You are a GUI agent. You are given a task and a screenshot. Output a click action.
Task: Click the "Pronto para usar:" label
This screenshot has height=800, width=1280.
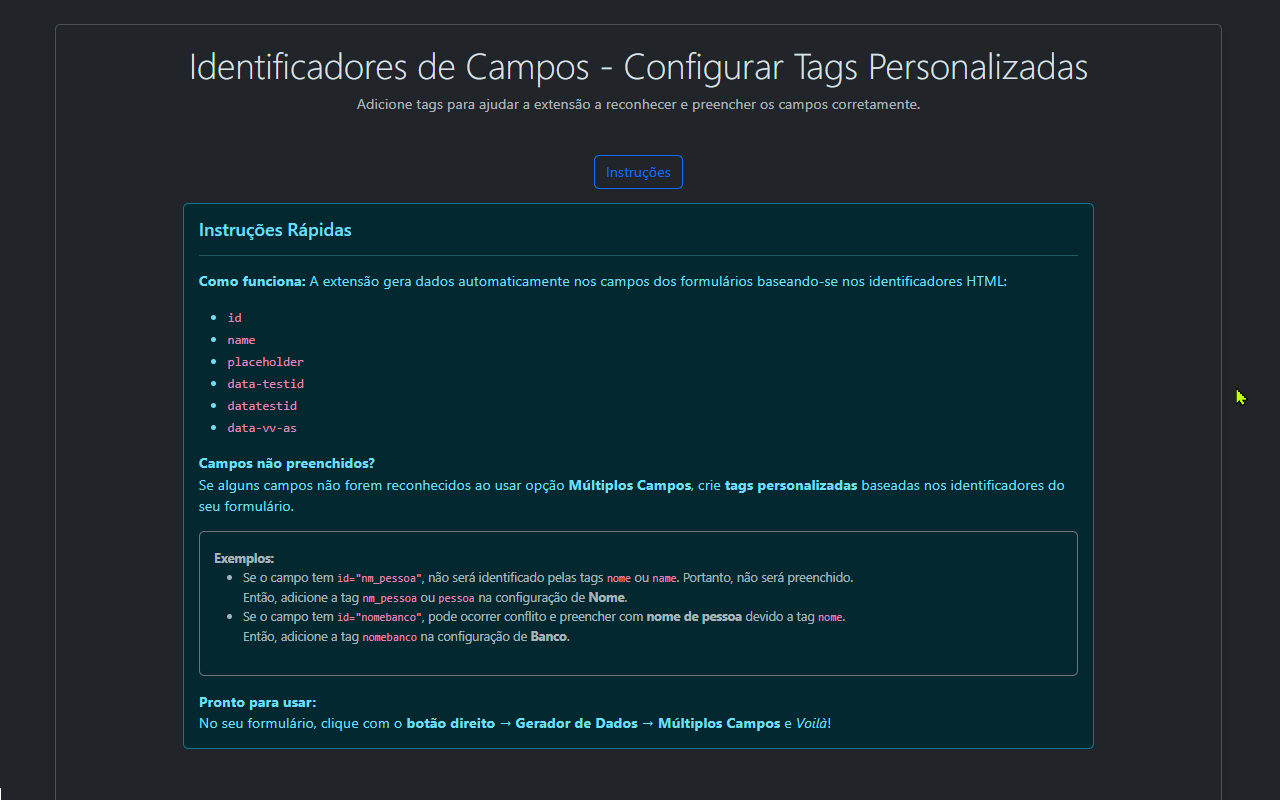point(257,703)
